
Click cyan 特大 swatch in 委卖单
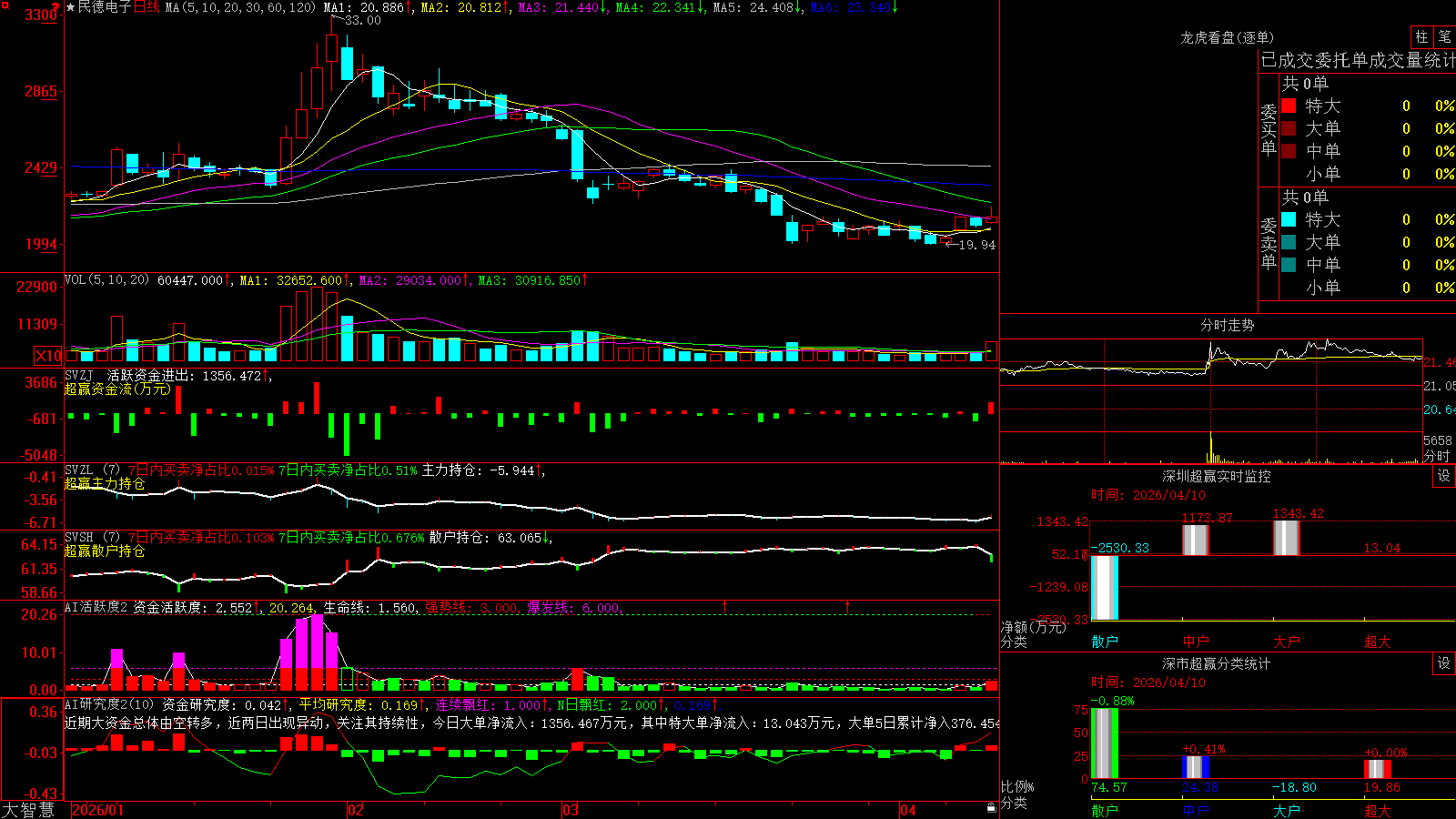pyautogui.click(x=1289, y=219)
